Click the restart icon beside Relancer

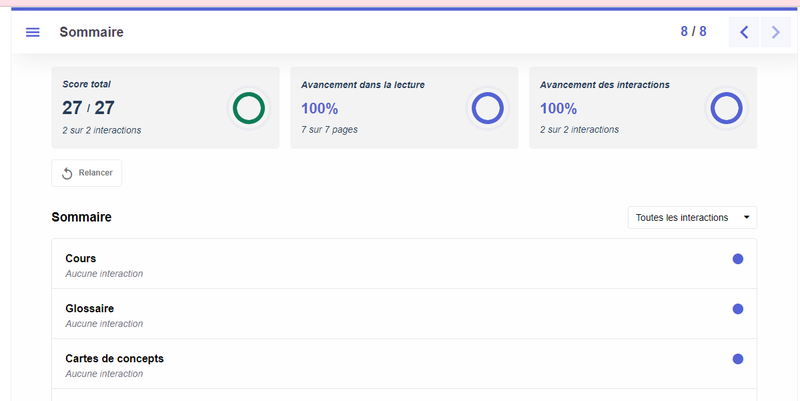pos(67,173)
